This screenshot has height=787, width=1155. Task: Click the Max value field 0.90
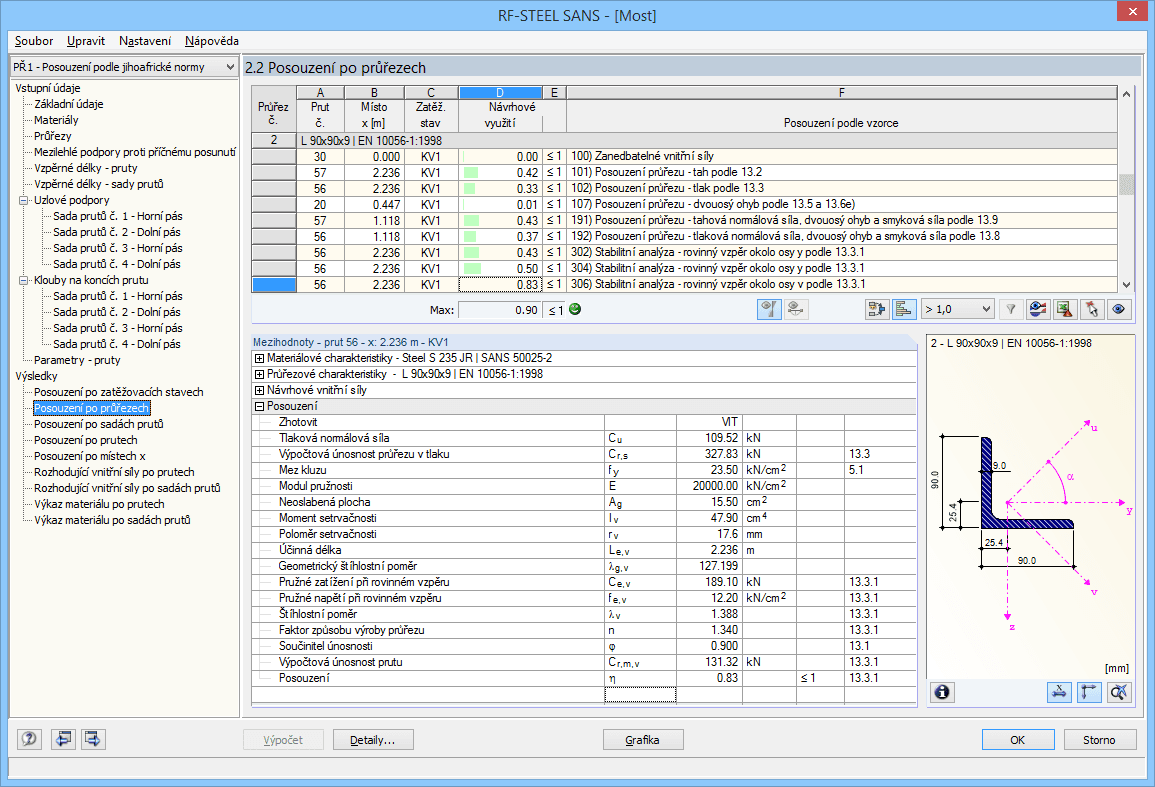(500, 310)
